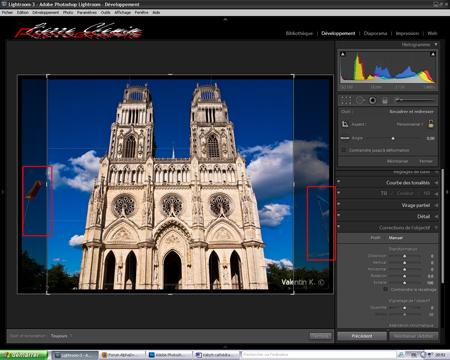The image size is (450, 360).
Task: Select the Graduated Filter tool
Action: coord(385,100)
